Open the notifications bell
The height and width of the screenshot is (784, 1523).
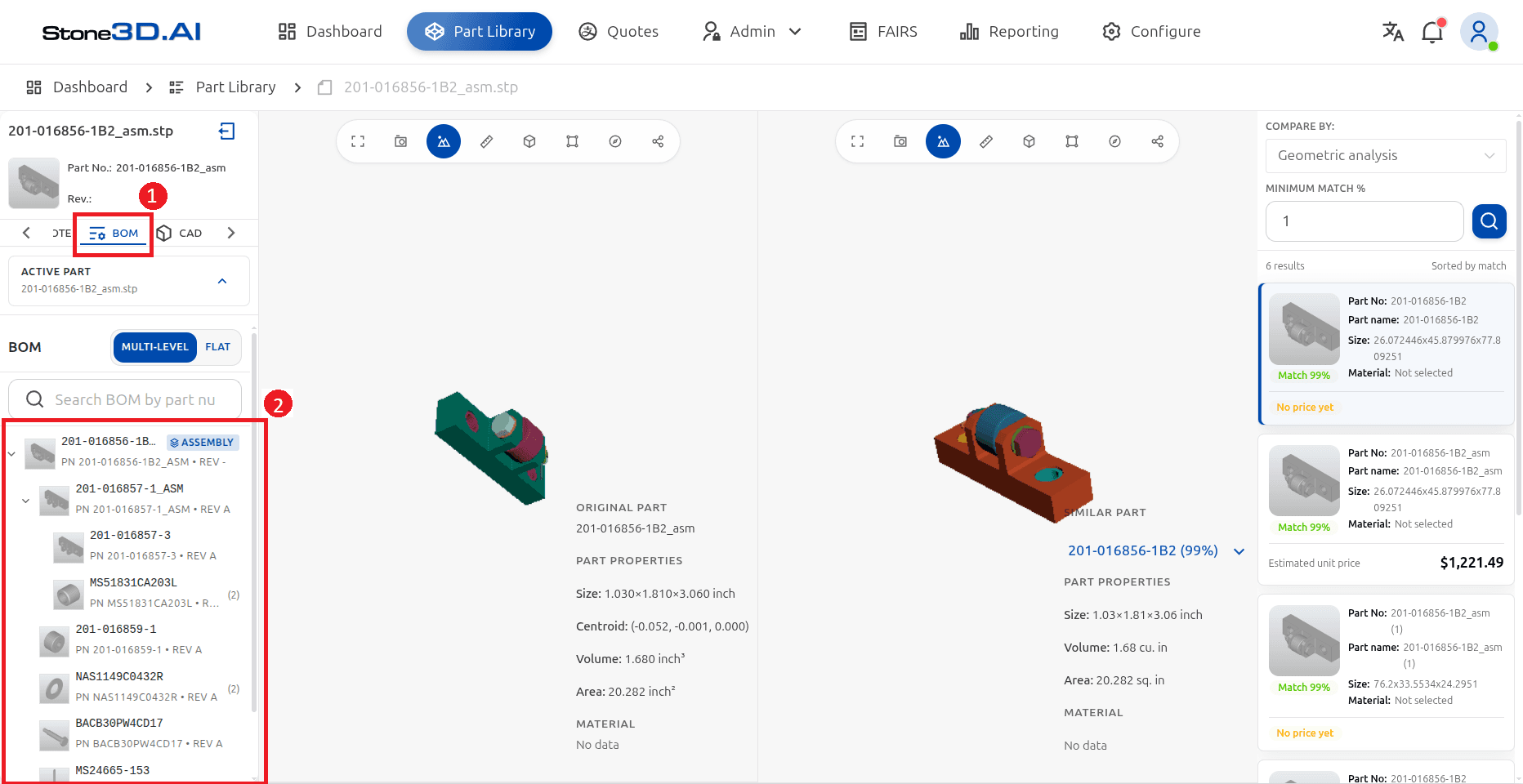pos(1432,32)
